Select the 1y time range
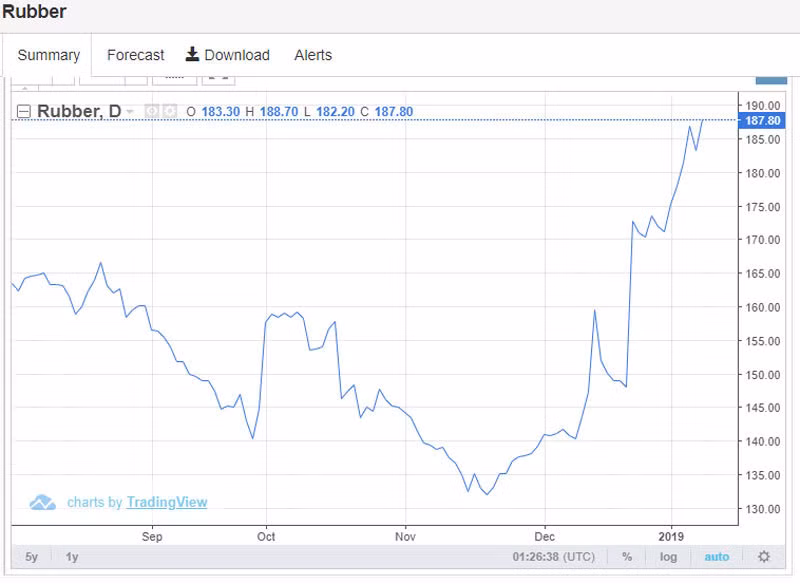This screenshot has width=800, height=584. pos(72,557)
